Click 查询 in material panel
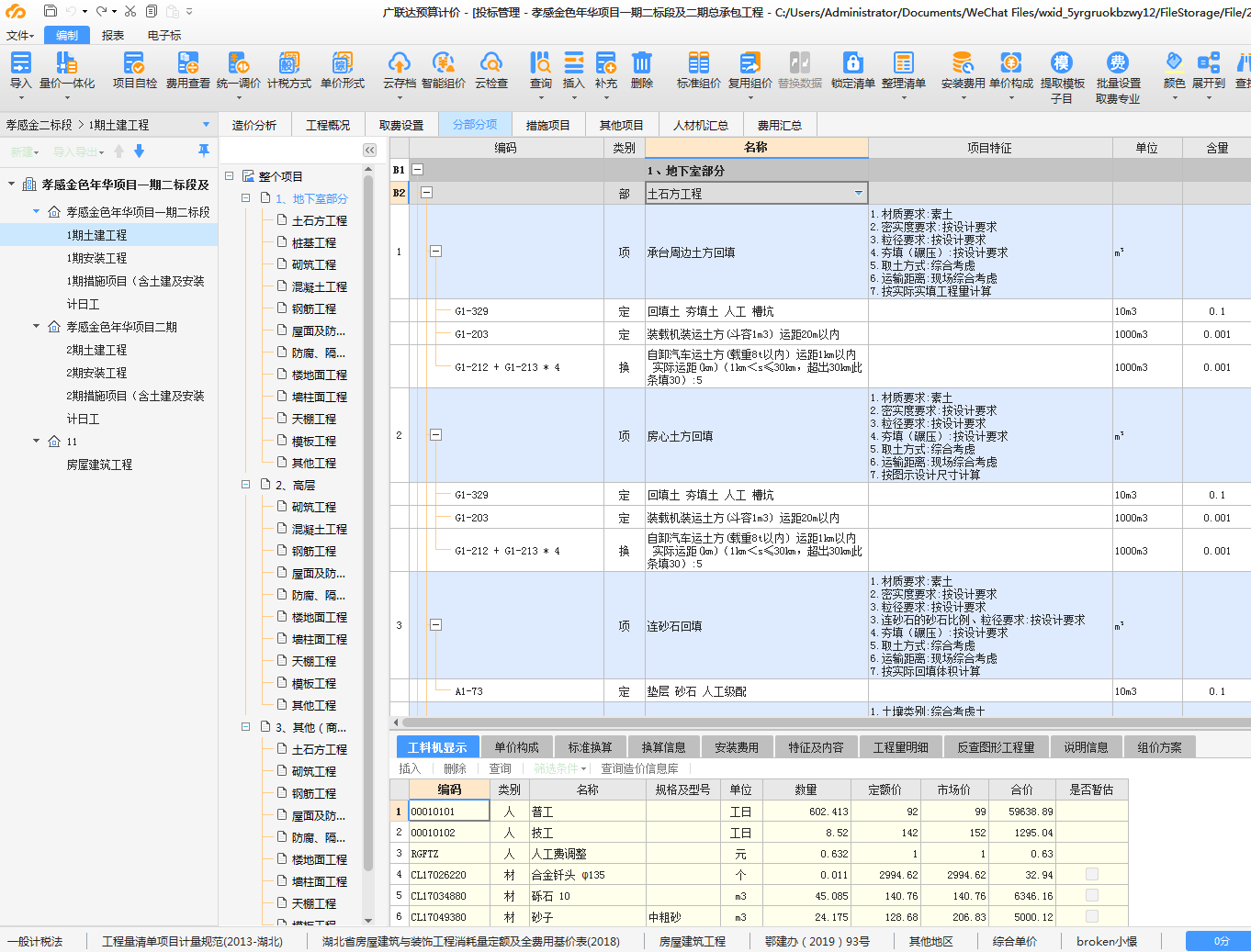1251x952 pixels. [500, 768]
